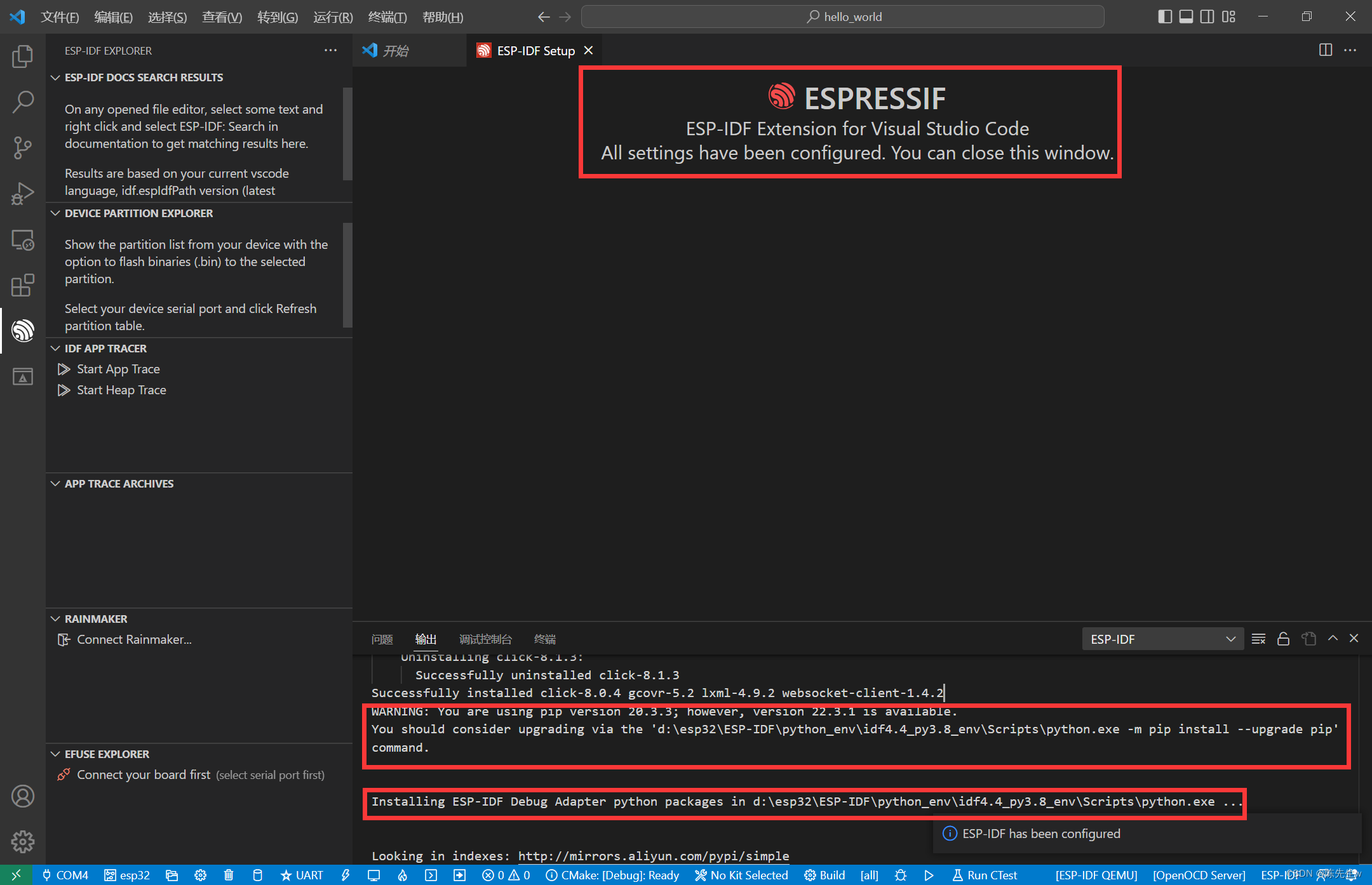Open the ESP-IDF terminal icon in status bar

coord(431,875)
